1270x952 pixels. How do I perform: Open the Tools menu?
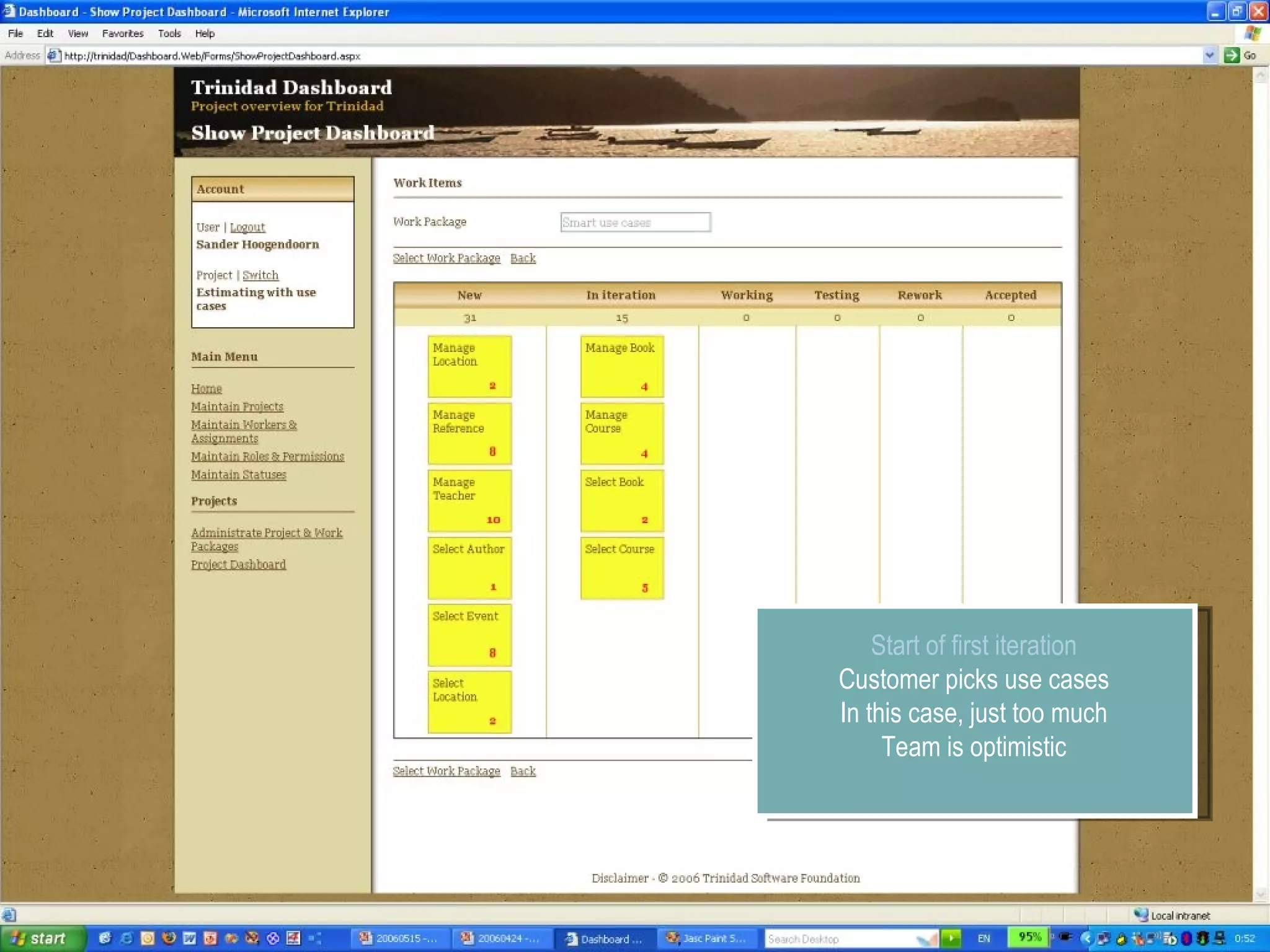point(169,33)
